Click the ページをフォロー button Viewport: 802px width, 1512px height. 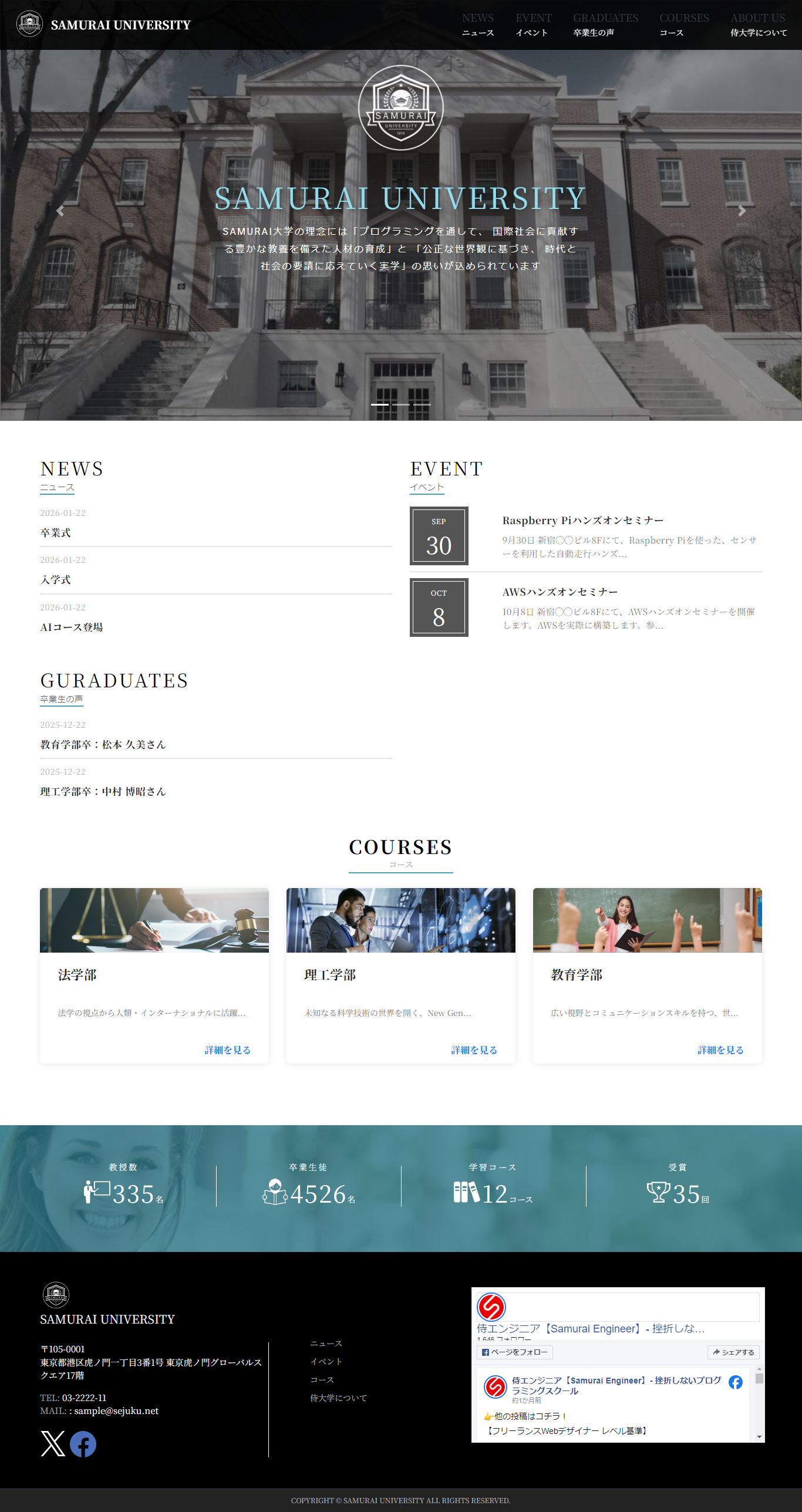(x=515, y=1352)
